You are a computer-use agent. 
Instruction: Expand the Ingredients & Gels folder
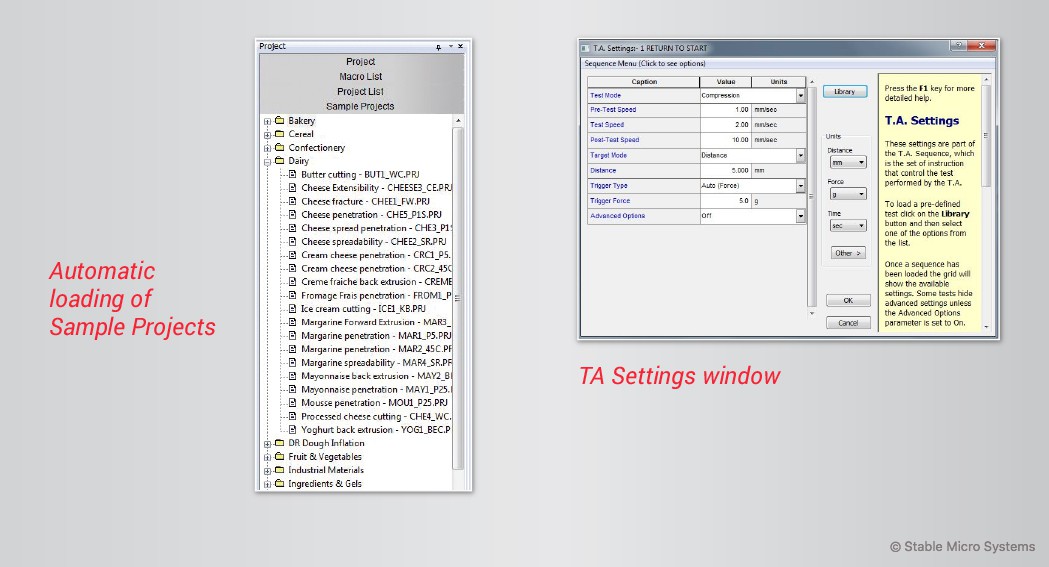point(268,484)
